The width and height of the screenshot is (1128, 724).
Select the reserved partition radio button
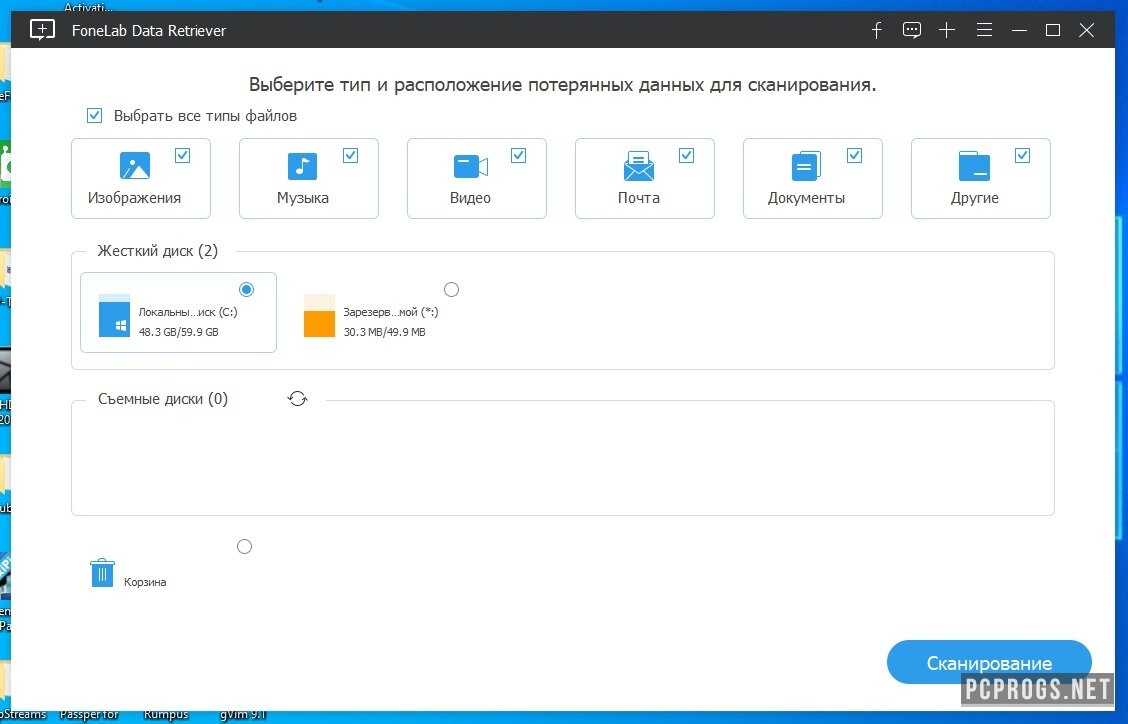(451, 290)
